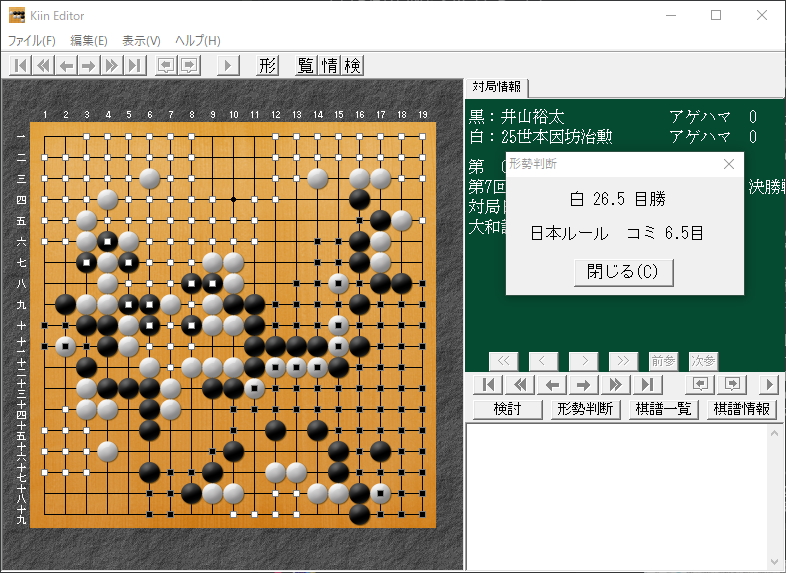
Task: Click the 日本ルール コミ 6.5目 text
Action: (617, 233)
